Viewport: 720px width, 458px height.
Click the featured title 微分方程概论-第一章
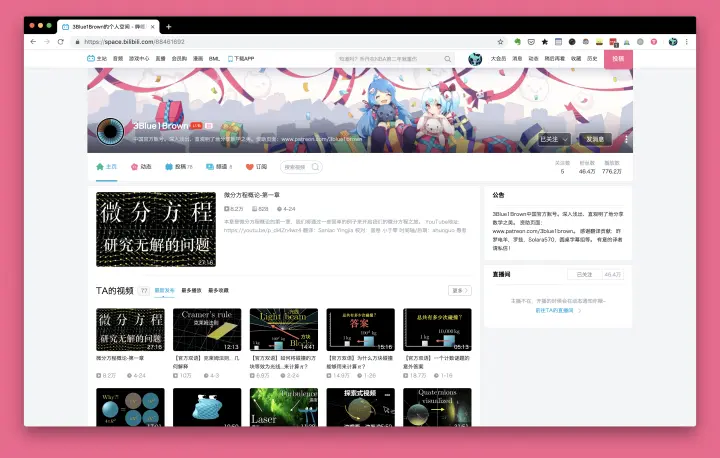pyautogui.click(x=252, y=195)
